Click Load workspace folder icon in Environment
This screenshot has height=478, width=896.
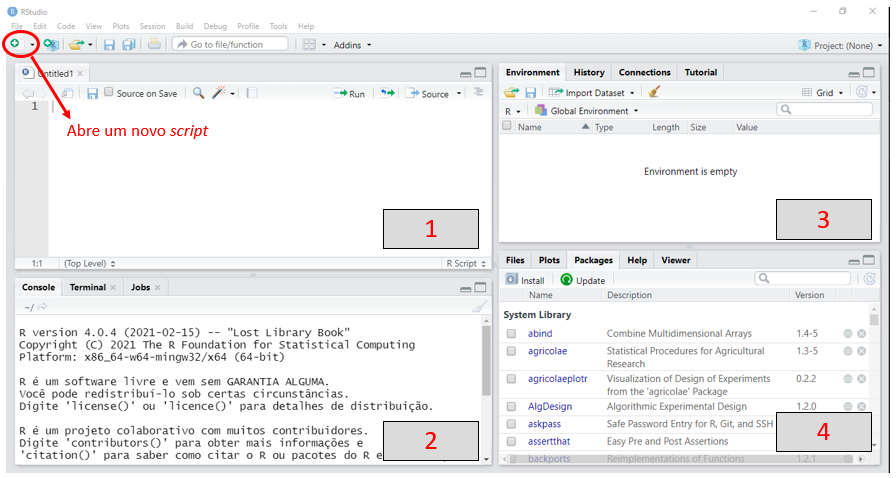click(x=511, y=92)
